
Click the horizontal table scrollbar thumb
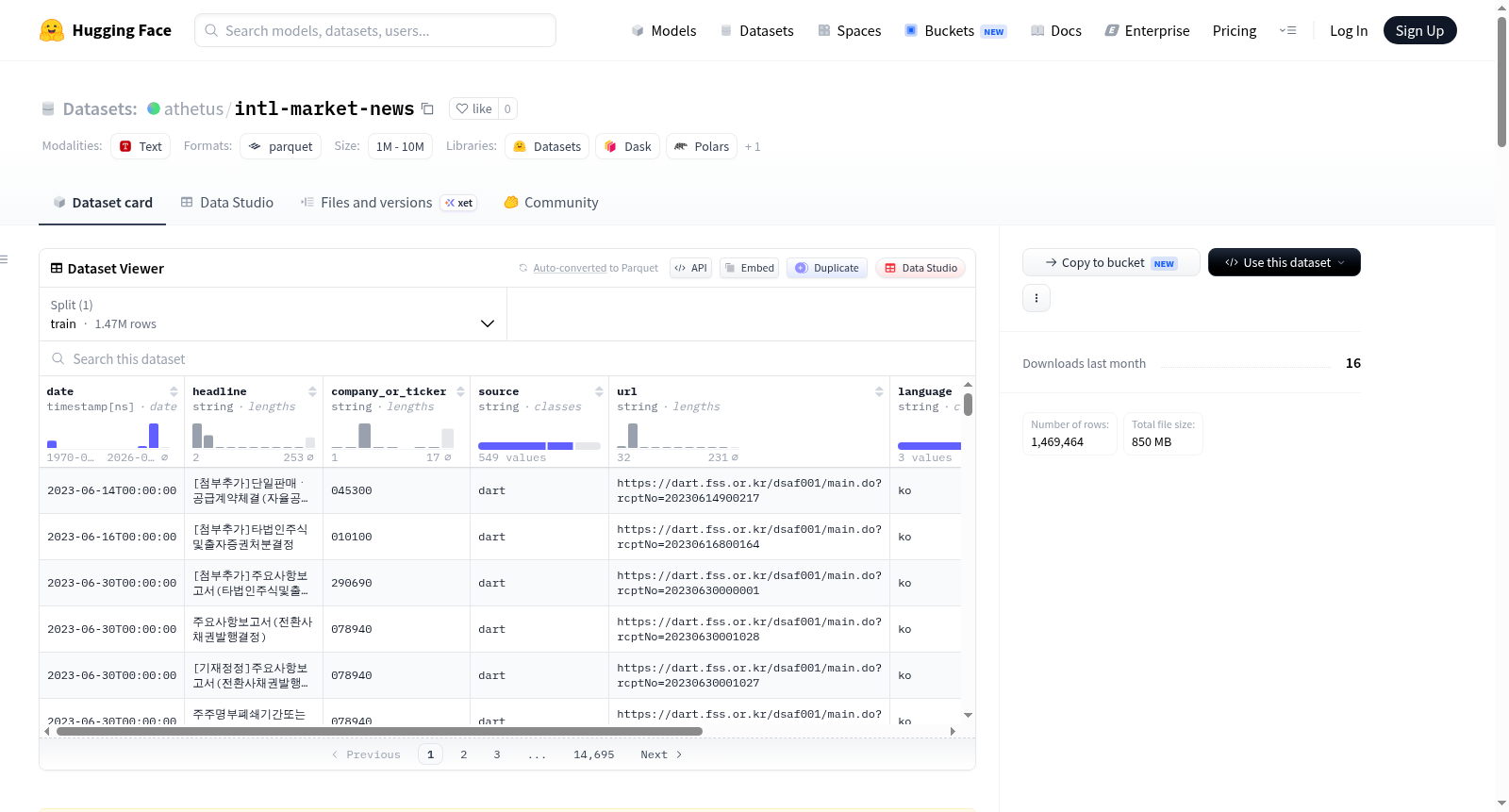[x=379, y=731]
